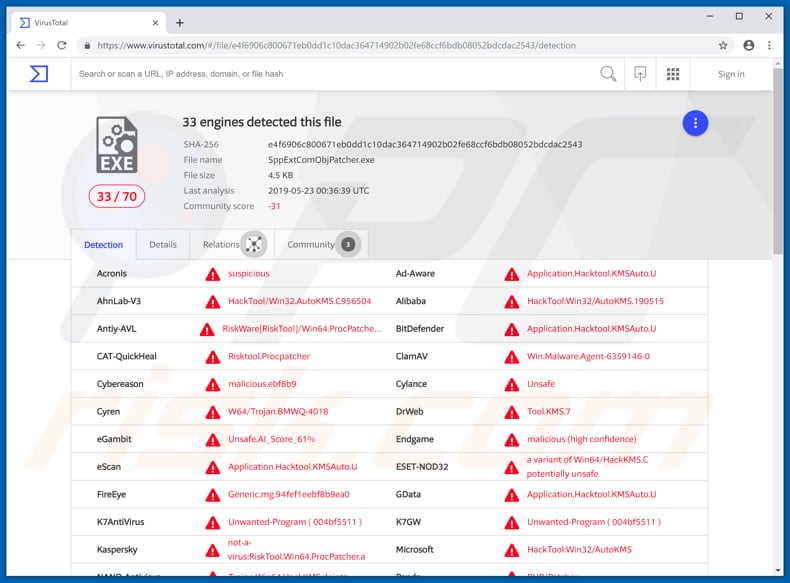The height and width of the screenshot is (583, 790).
Task: Open the apps grid icon
Action: 673,74
